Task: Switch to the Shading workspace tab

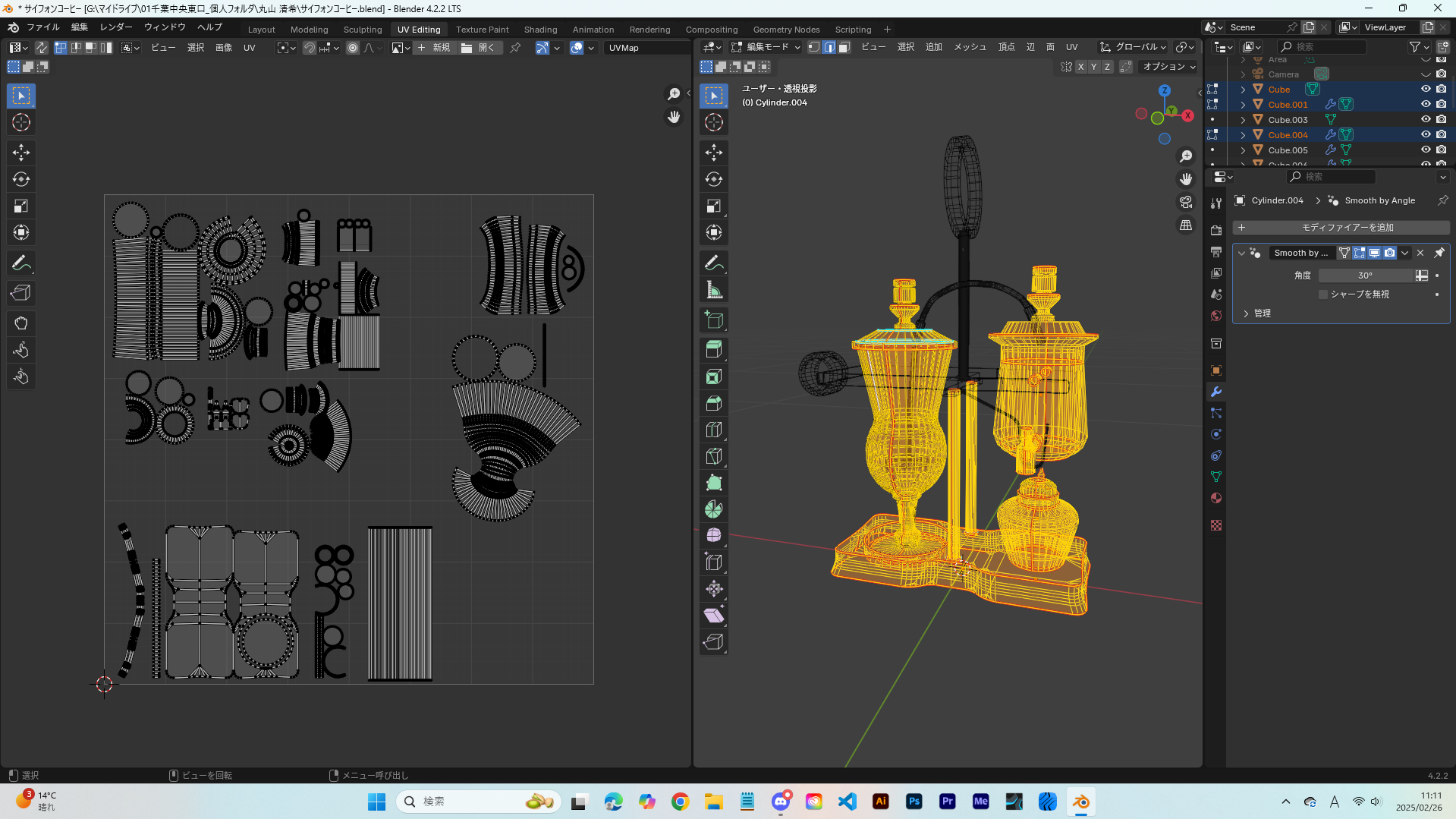Action: (x=540, y=30)
